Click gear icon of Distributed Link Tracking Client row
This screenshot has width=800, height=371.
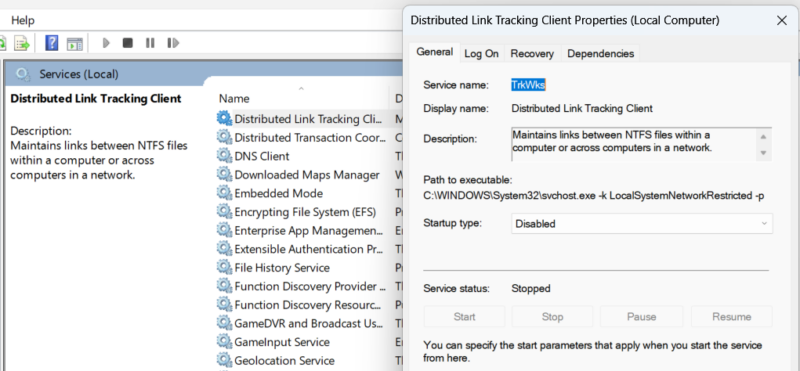click(224, 118)
